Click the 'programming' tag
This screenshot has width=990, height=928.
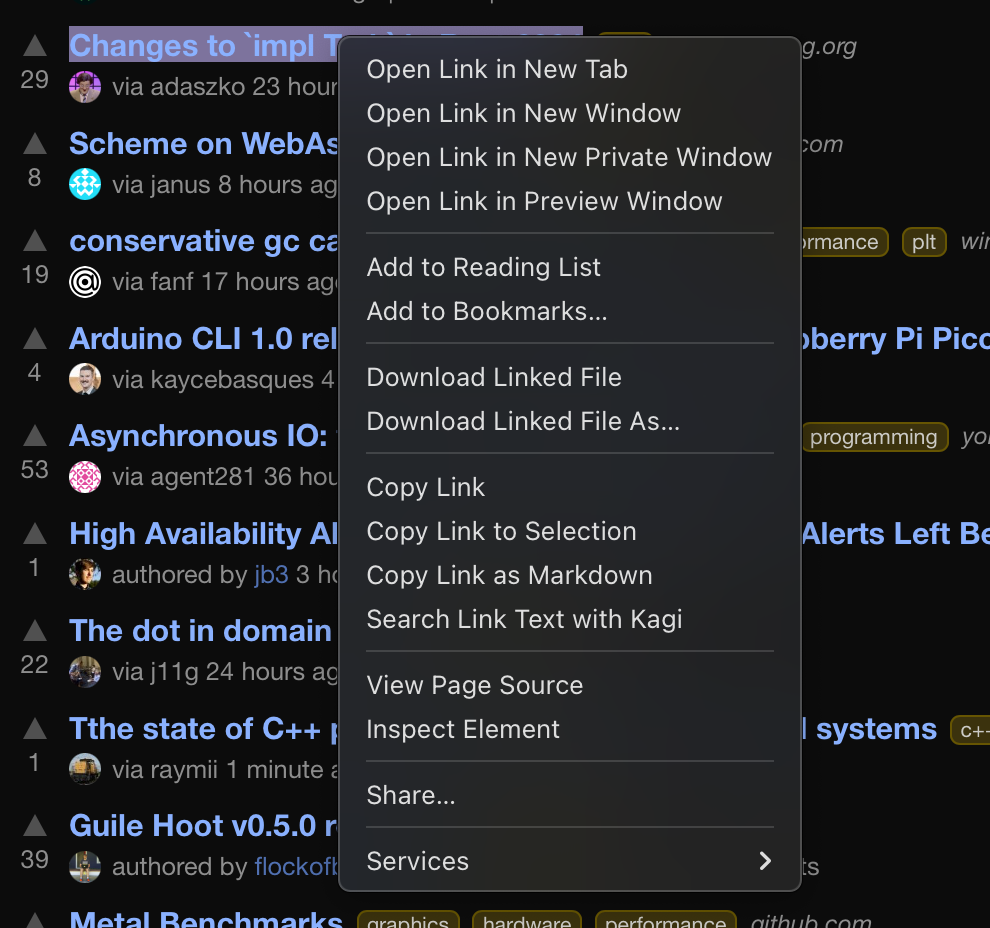873,437
